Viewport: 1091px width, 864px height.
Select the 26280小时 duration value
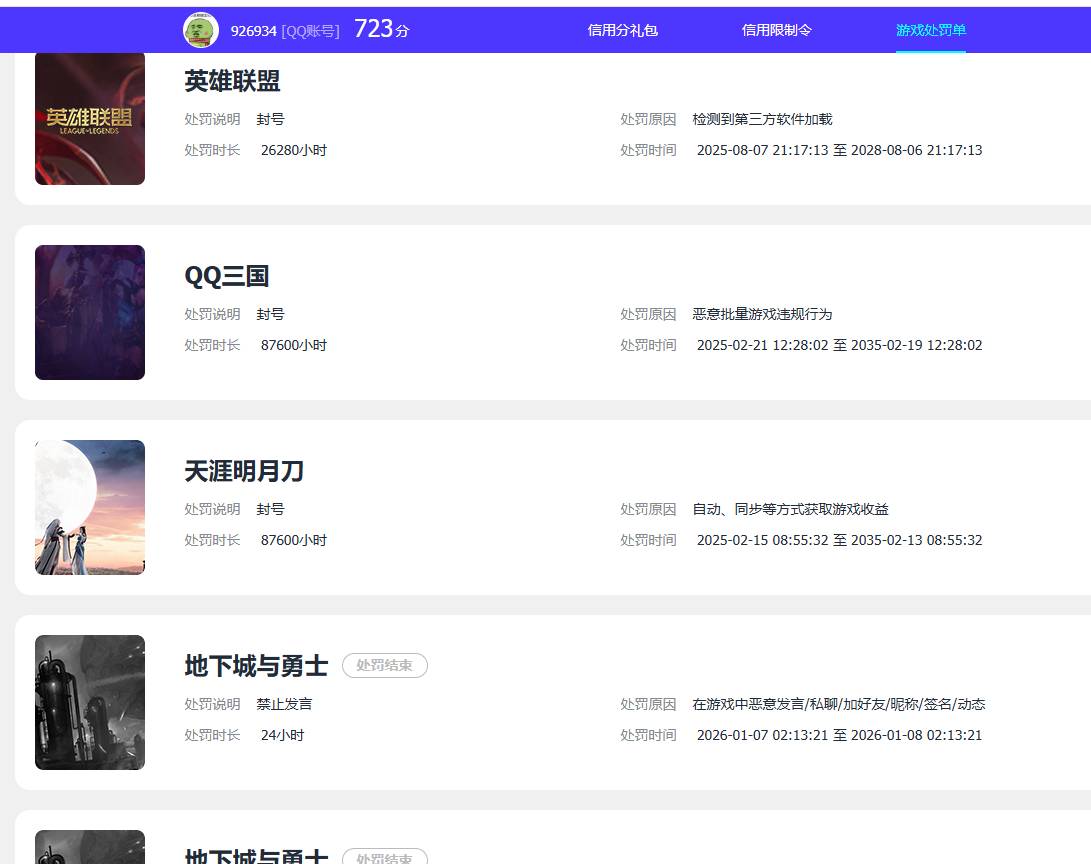pyautogui.click(x=294, y=150)
